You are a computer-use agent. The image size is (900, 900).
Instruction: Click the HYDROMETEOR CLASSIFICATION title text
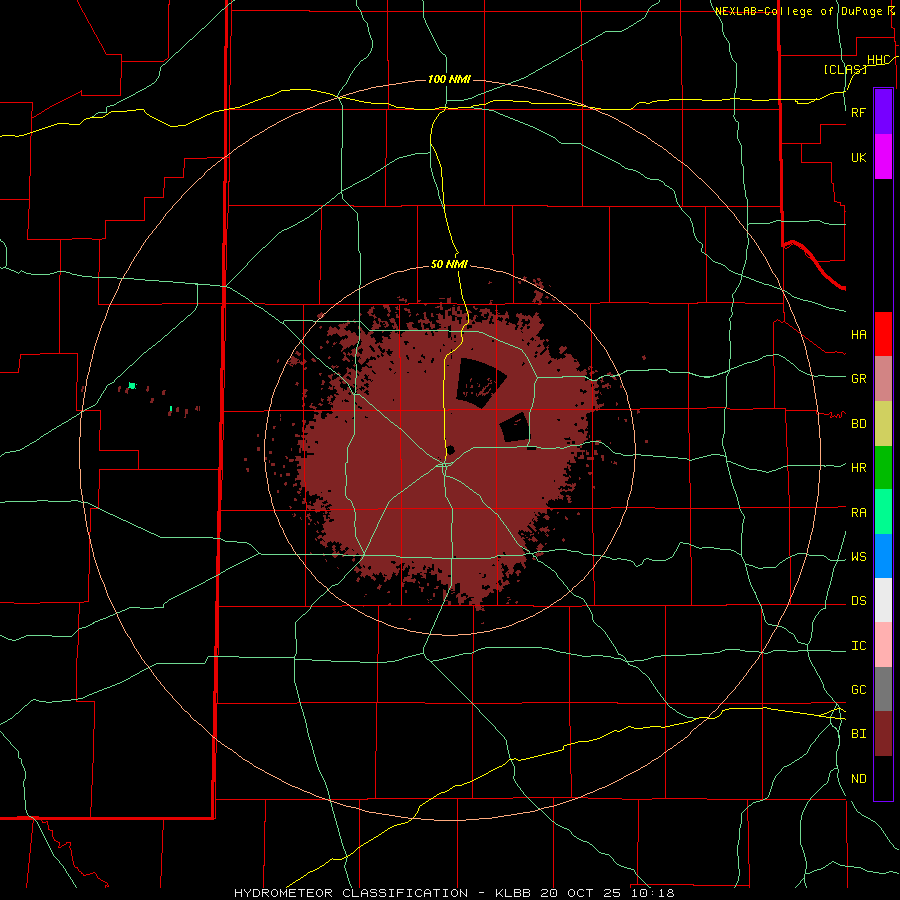tap(351, 893)
